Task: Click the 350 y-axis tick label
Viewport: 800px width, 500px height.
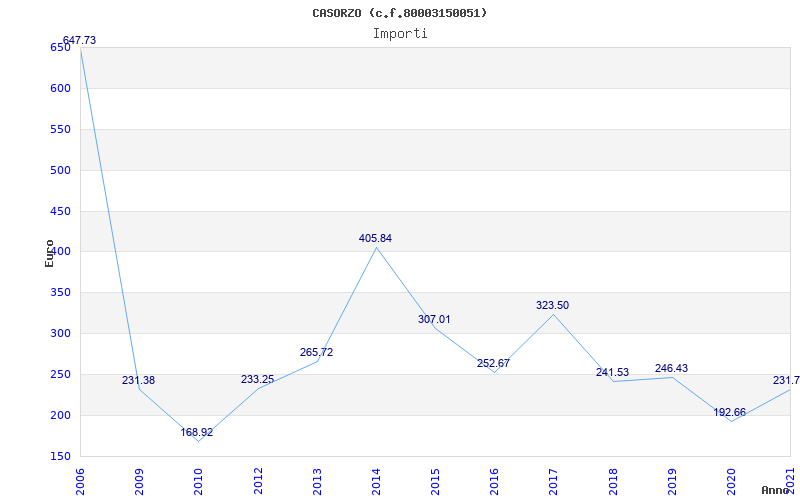Action: pos(60,293)
